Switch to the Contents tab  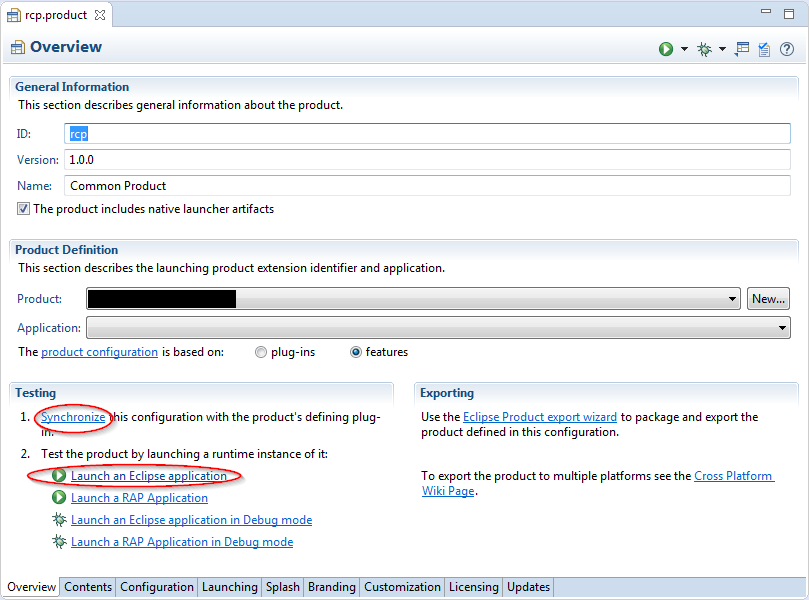[x=88, y=587]
